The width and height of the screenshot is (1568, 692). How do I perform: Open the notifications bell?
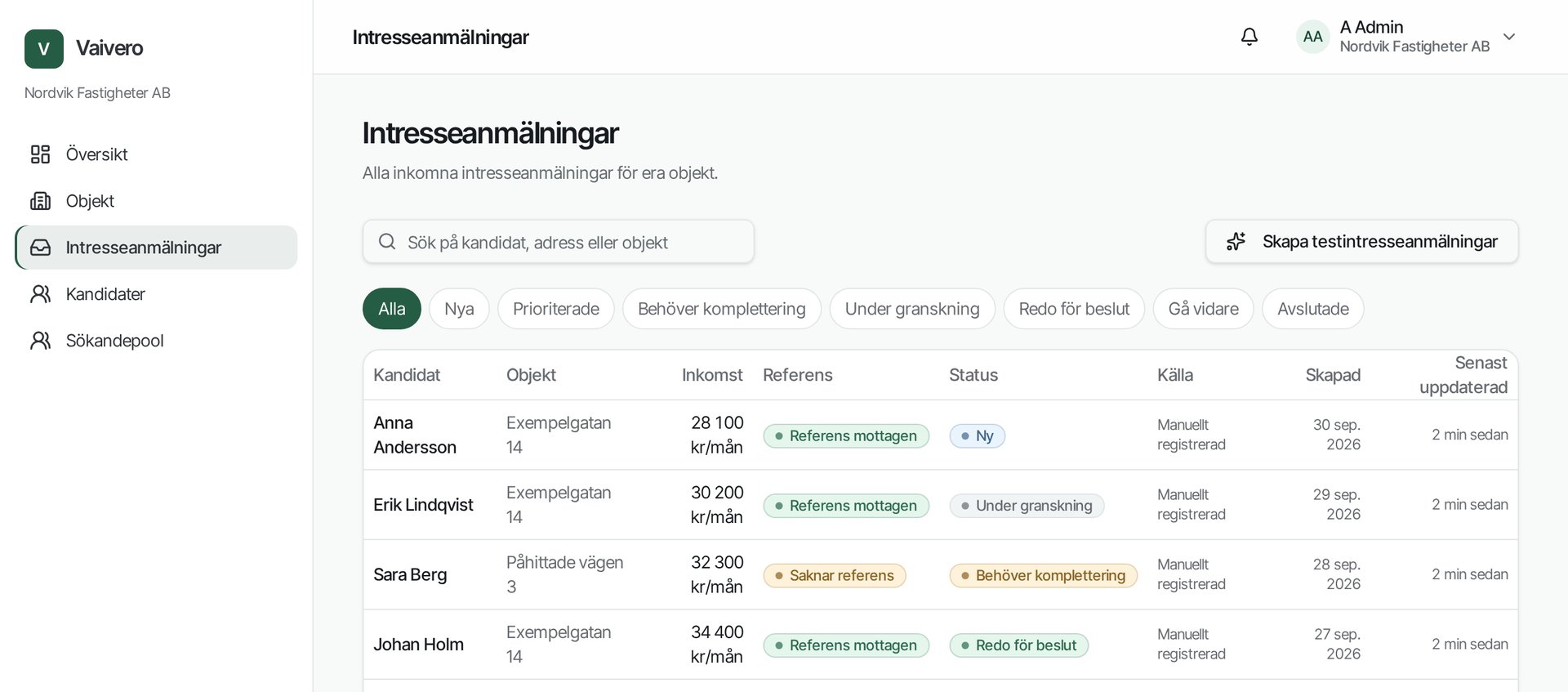(x=1249, y=37)
